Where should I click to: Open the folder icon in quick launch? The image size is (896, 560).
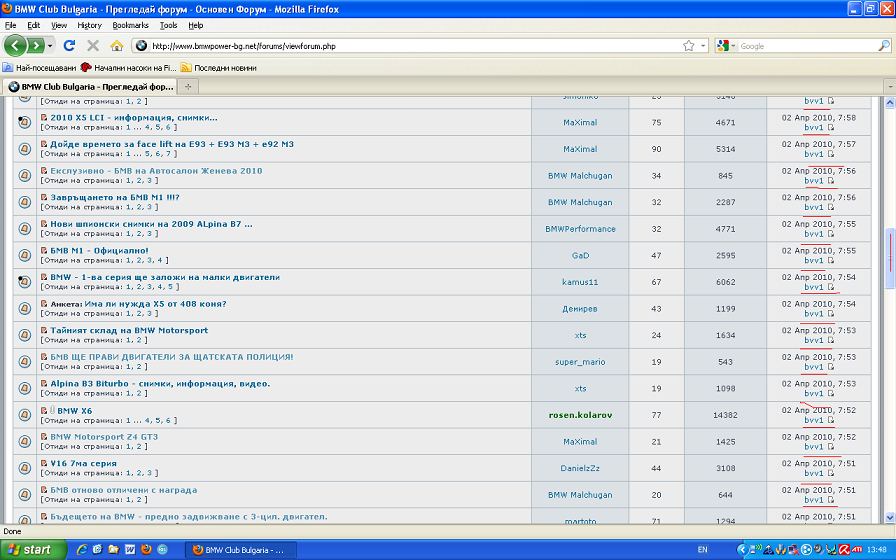pyautogui.click(x=113, y=550)
